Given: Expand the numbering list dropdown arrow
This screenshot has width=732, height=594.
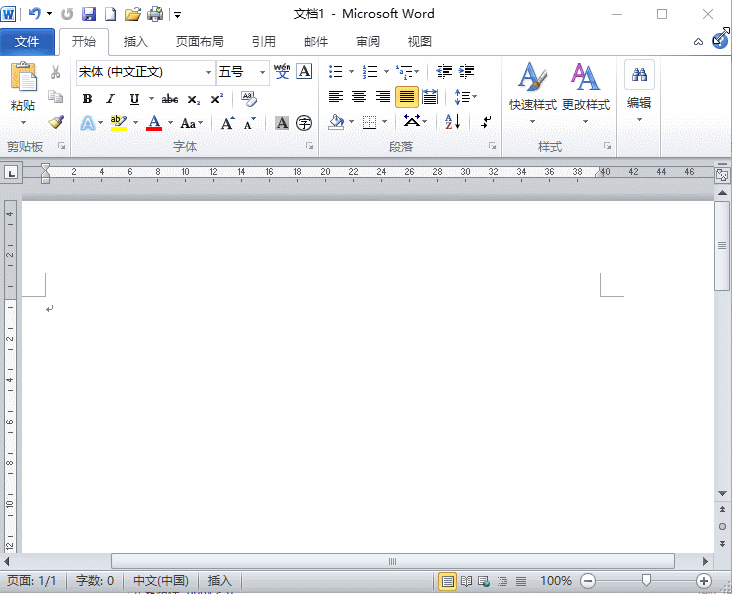Looking at the screenshot, I should coord(386,71).
